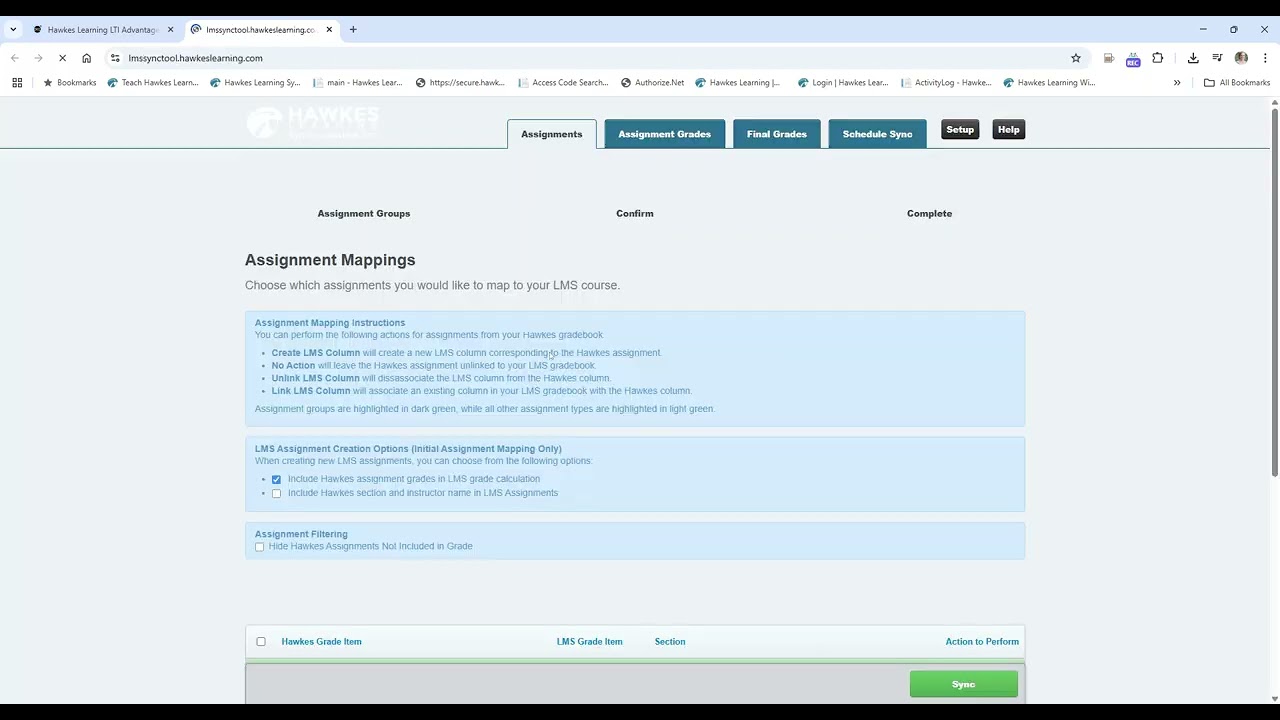Open the Extensions puzzle icon
Viewport: 1280px width, 720px height.
pyautogui.click(x=1158, y=58)
